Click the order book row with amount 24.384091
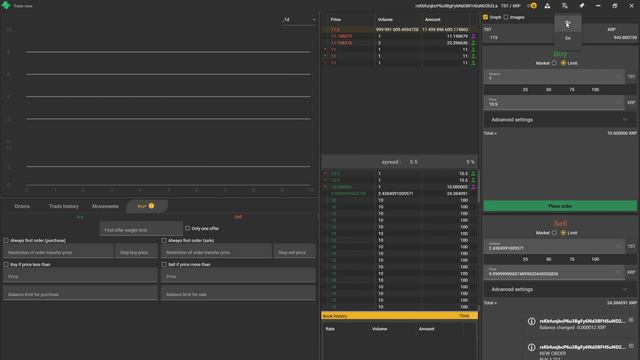This screenshot has height=360, width=640. click(x=399, y=193)
